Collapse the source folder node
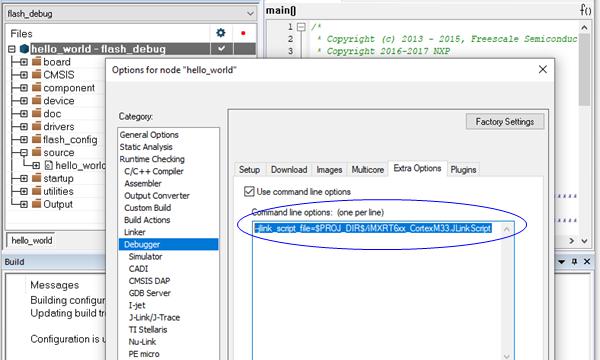Image resolution: width=600 pixels, height=360 pixels. click(24, 153)
